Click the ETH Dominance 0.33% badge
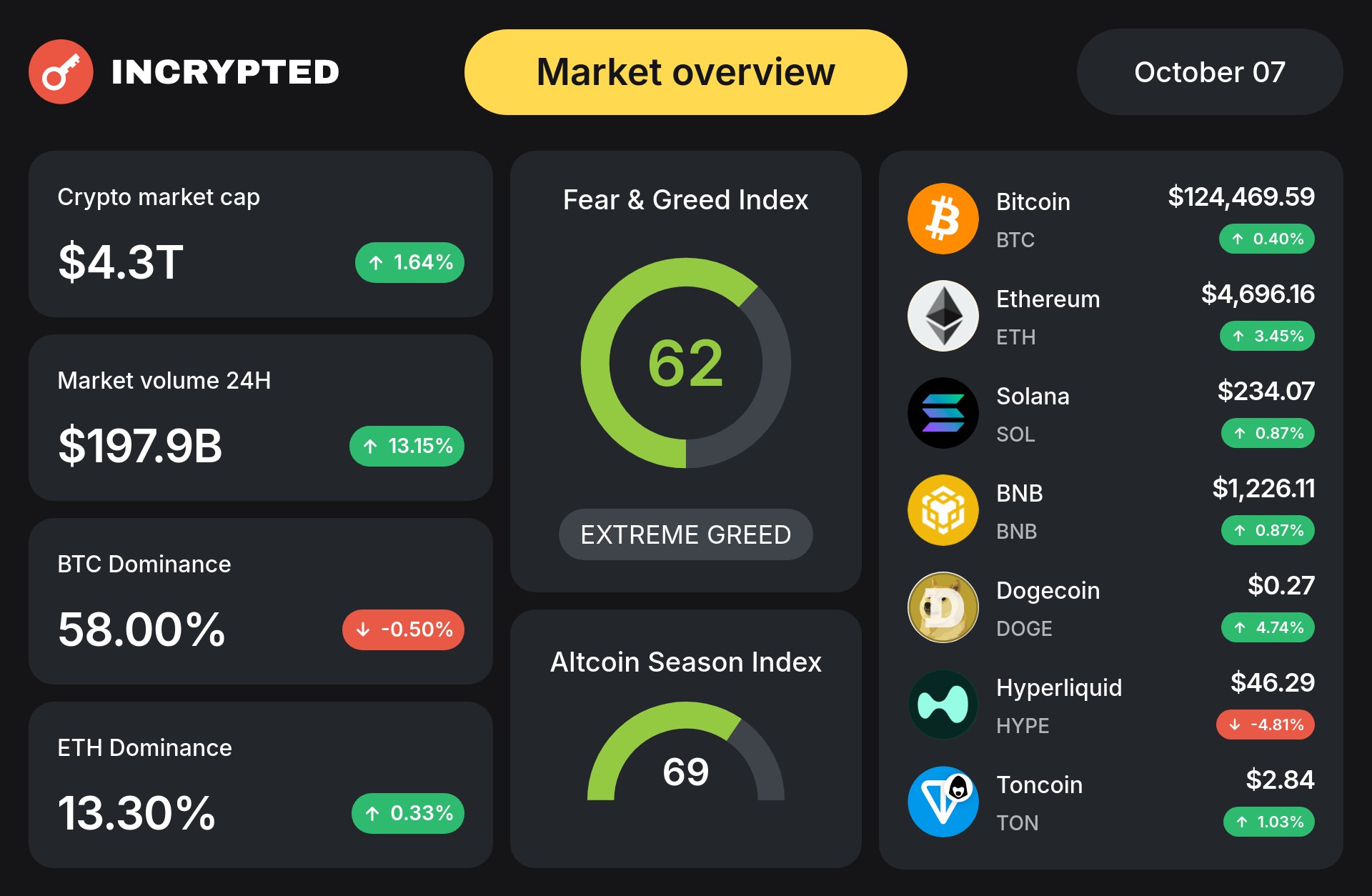1372x896 pixels. [x=407, y=813]
